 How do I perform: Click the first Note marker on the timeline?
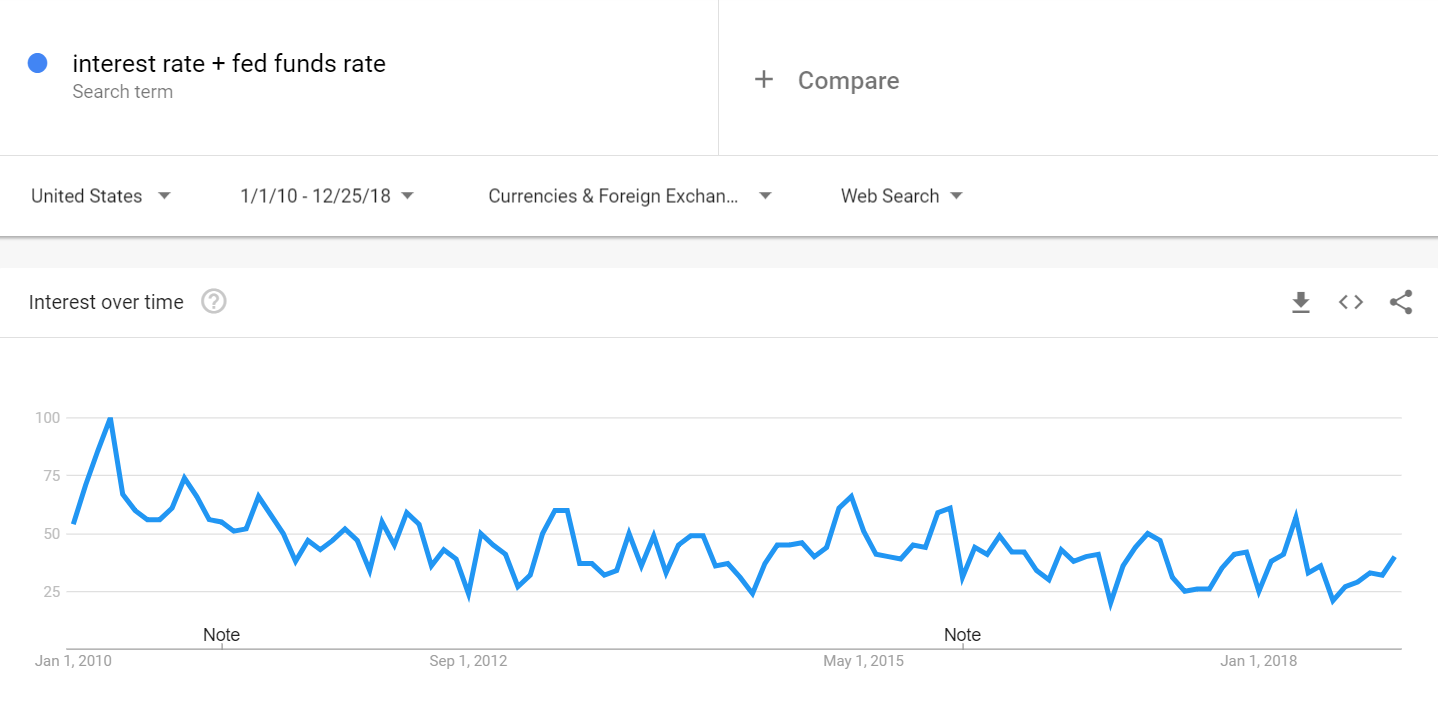[x=221, y=634]
